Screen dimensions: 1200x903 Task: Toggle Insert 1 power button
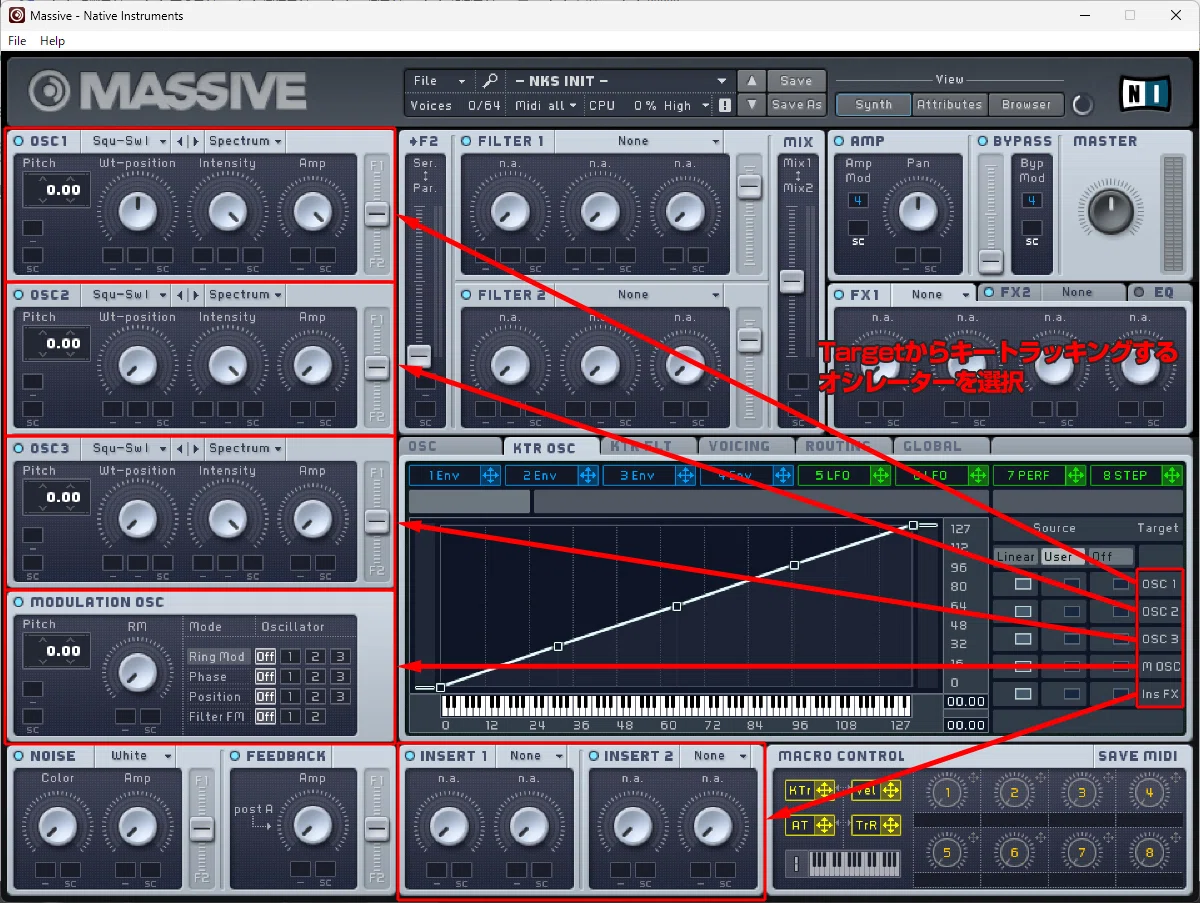pyautogui.click(x=409, y=756)
